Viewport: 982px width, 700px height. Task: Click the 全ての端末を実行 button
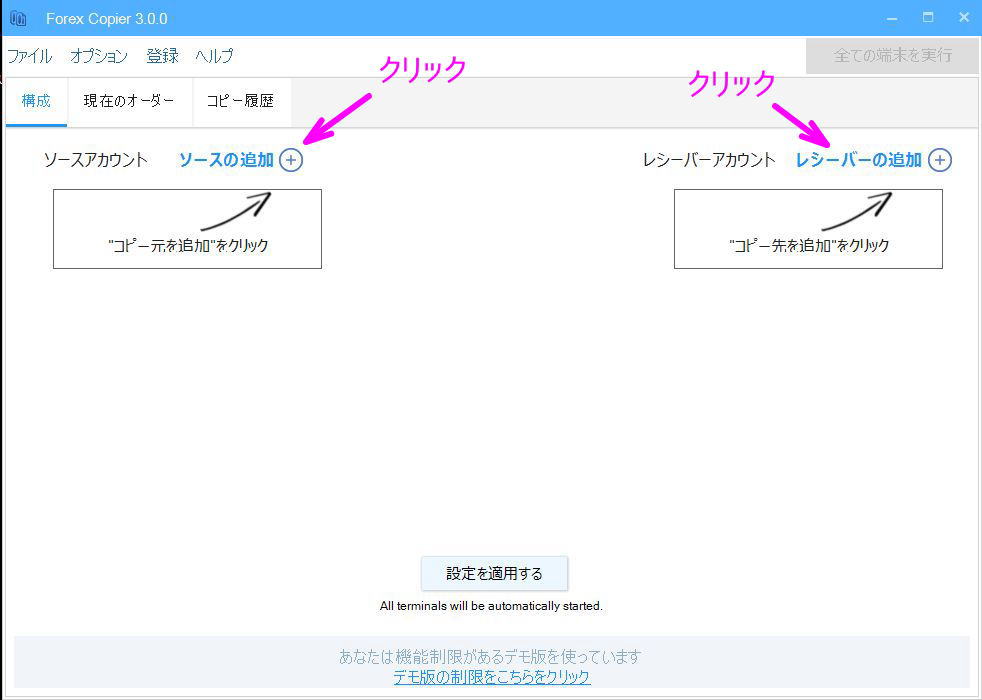[891, 57]
